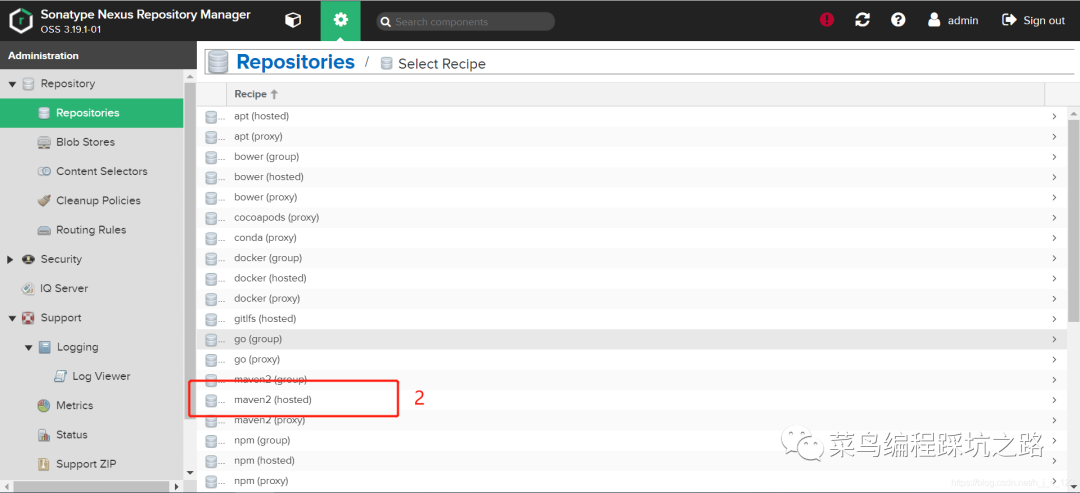Click the Blob Stores icon

point(44,143)
